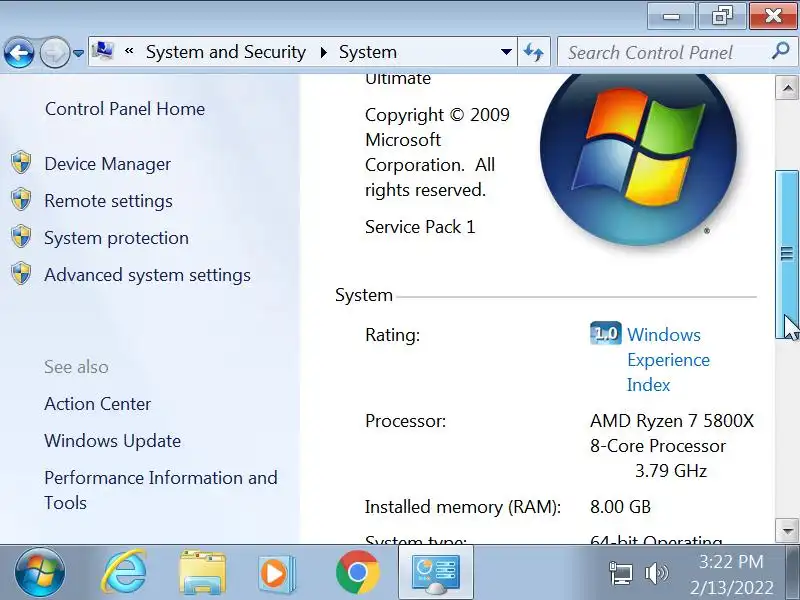The height and width of the screenshot is (600, 800).
Task: Open Remote settings link
Action: point(108,201)
